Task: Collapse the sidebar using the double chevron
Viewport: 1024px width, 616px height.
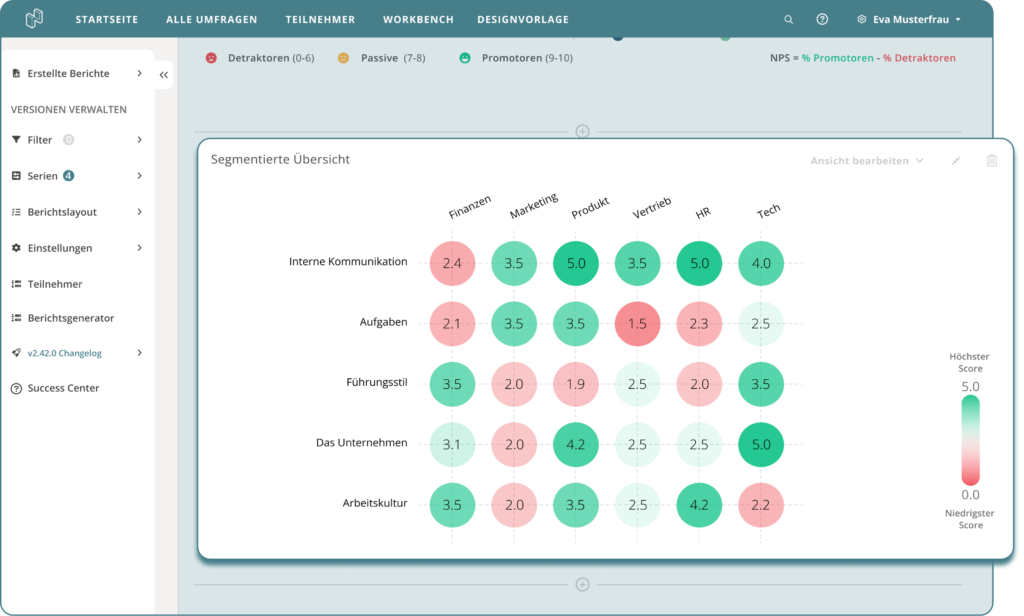Action: point(163,74)
